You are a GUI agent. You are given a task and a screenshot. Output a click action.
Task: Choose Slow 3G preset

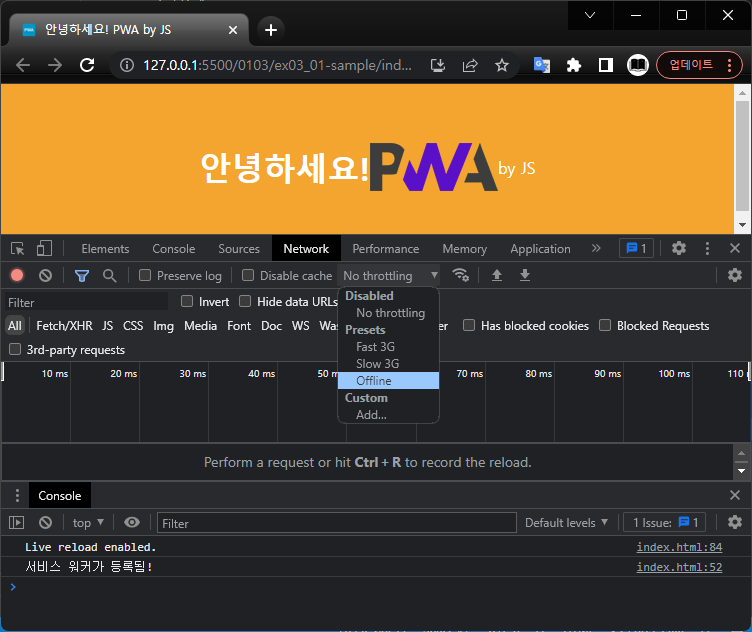(388, 364)
